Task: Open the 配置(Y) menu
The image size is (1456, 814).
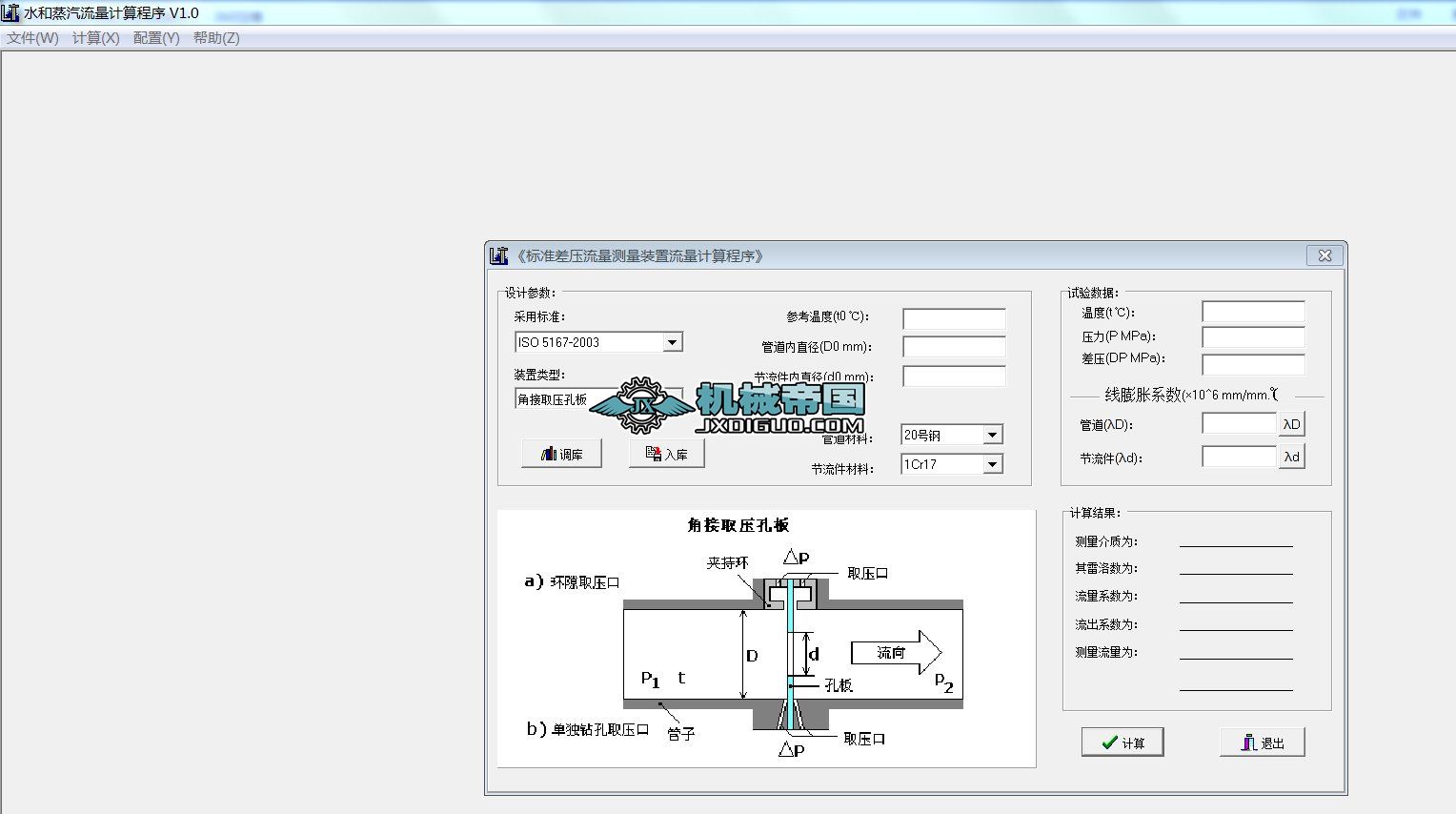Action: point(154,38)
